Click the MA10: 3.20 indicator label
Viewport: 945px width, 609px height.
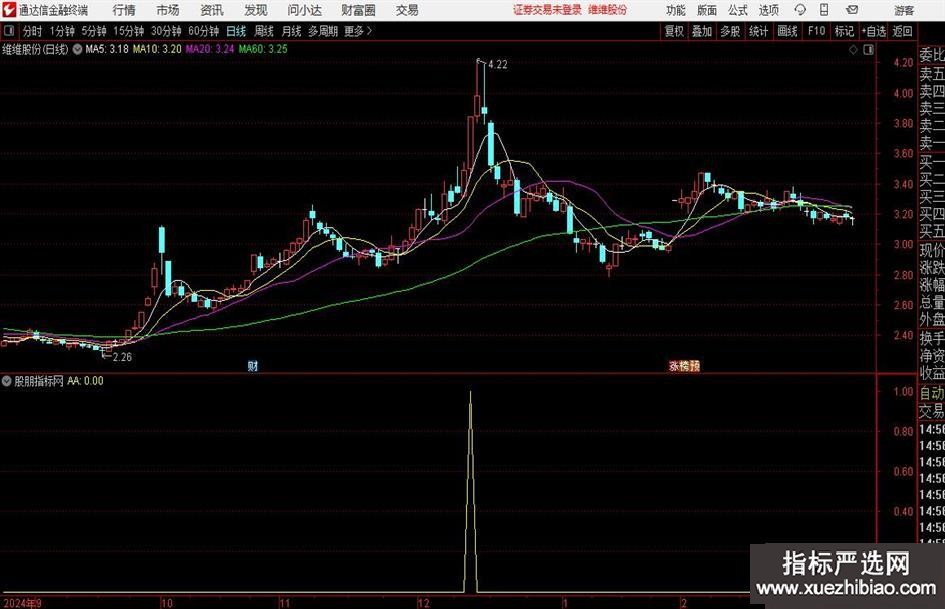point(157,49)
